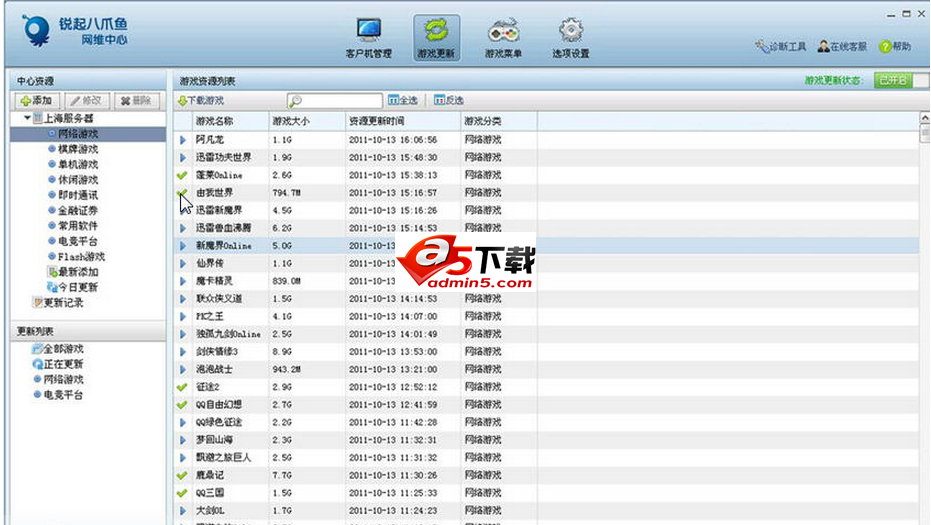Click 下载游戏 download game button
The height and width of the screenshot is (525, 931).
(x=201, y=100)
